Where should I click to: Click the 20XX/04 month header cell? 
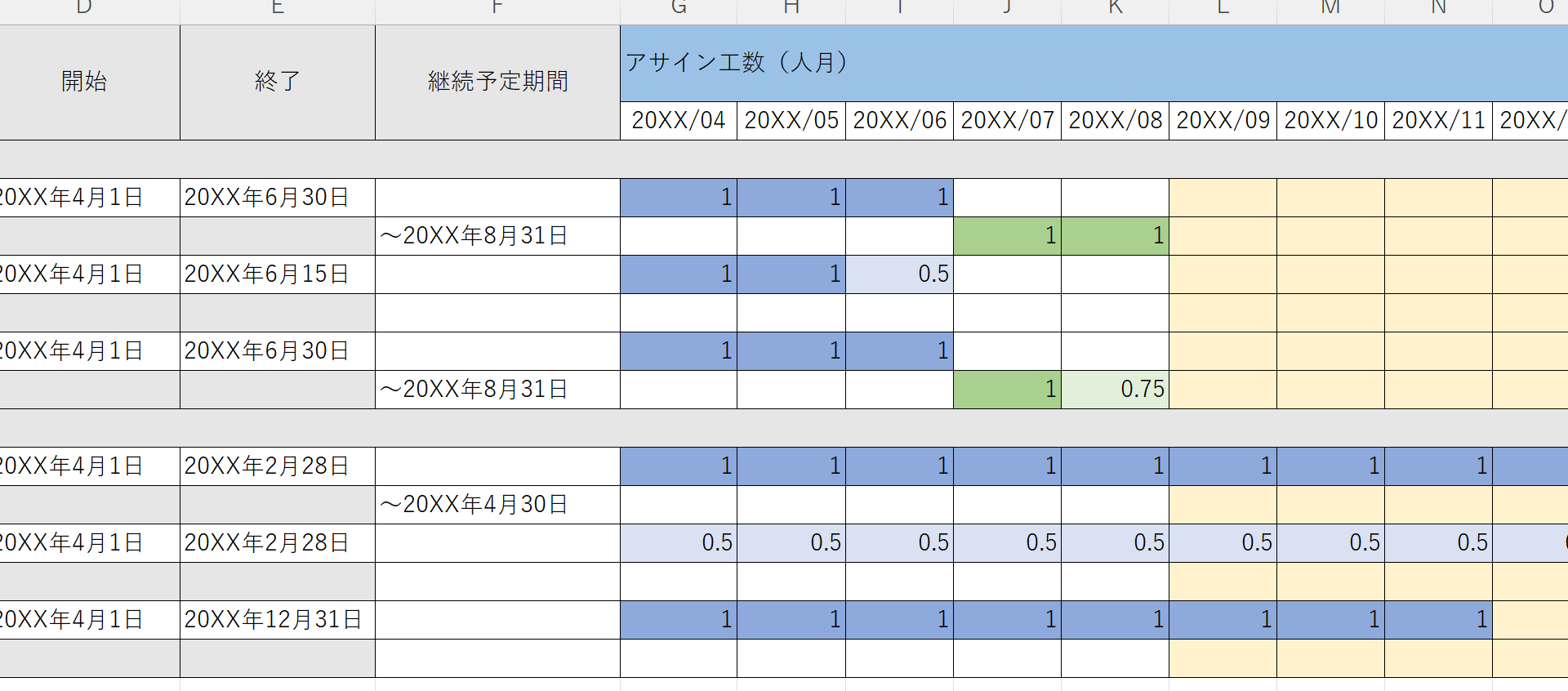[678, 121]
